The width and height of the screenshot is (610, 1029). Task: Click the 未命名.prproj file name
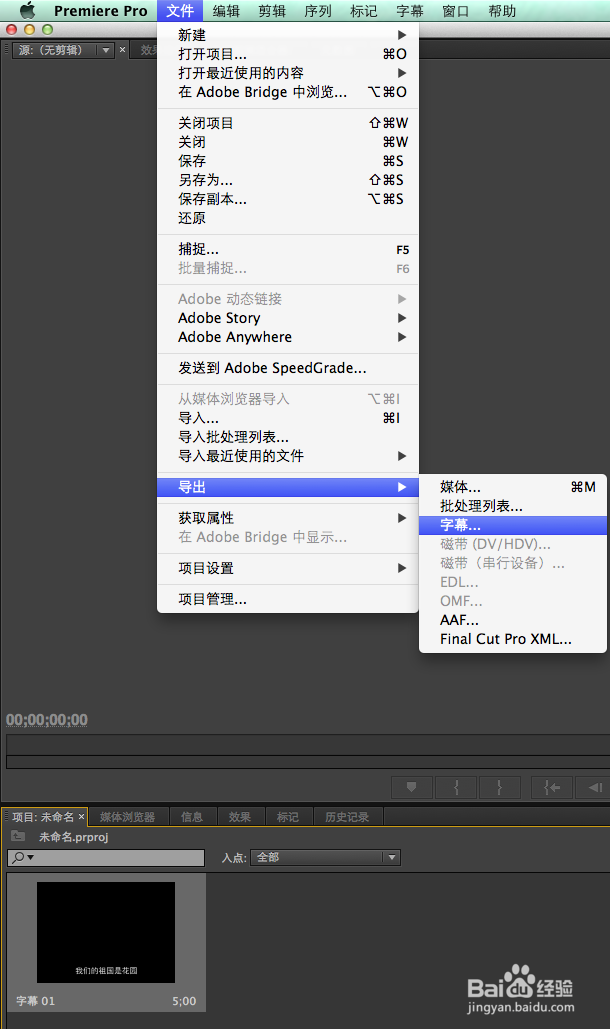(73, 837)
